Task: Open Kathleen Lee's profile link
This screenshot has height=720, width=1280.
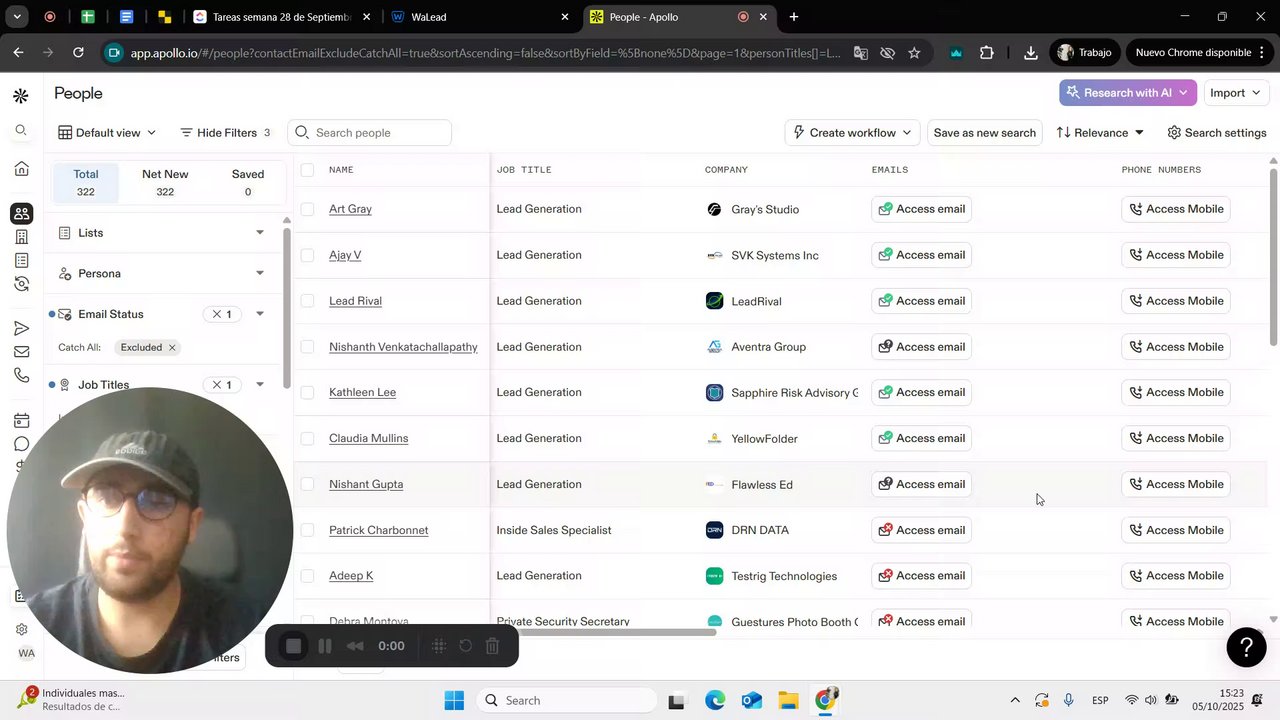Action: 362,392
